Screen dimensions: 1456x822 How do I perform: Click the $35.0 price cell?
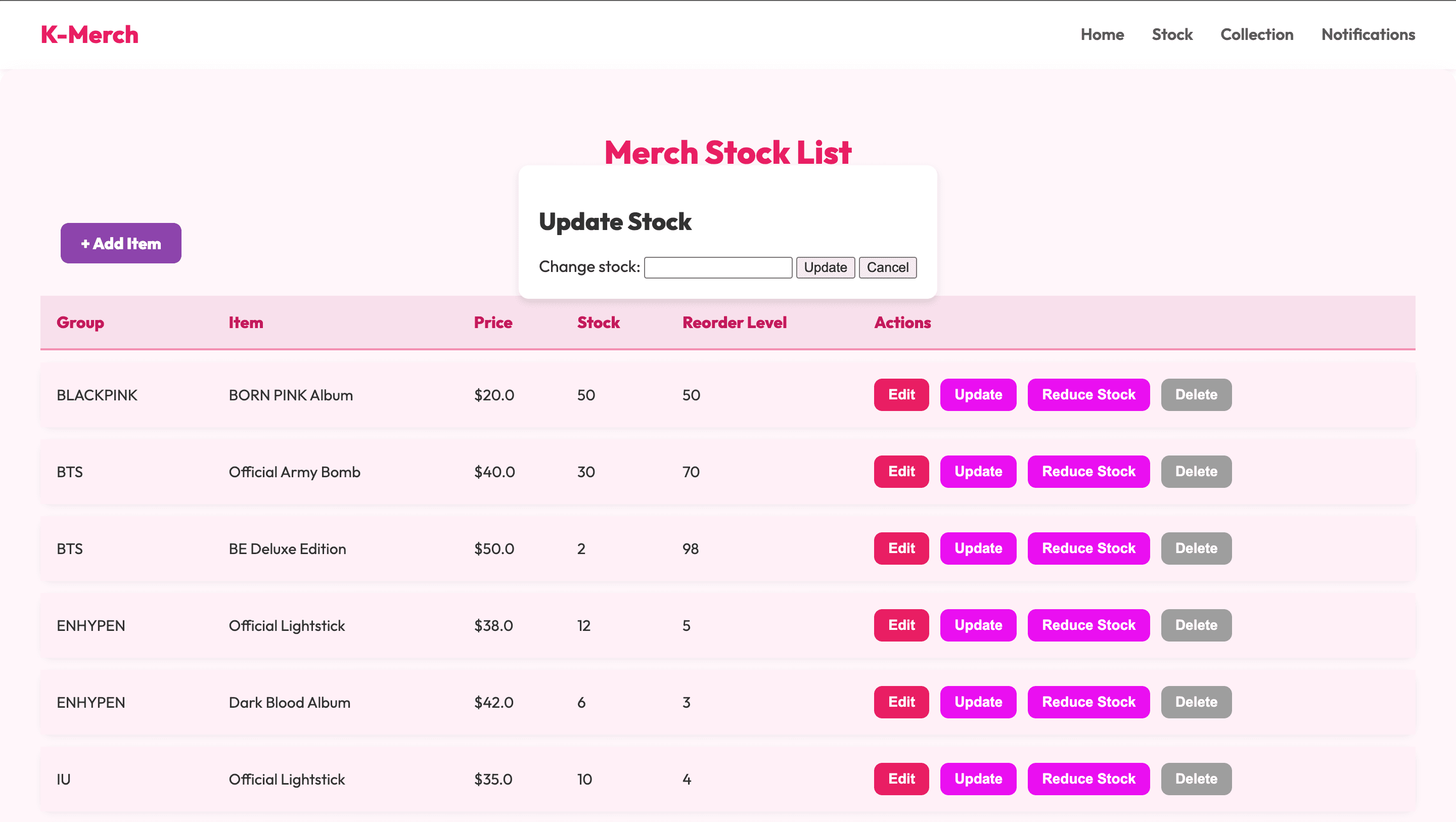[x=493, y=780]
